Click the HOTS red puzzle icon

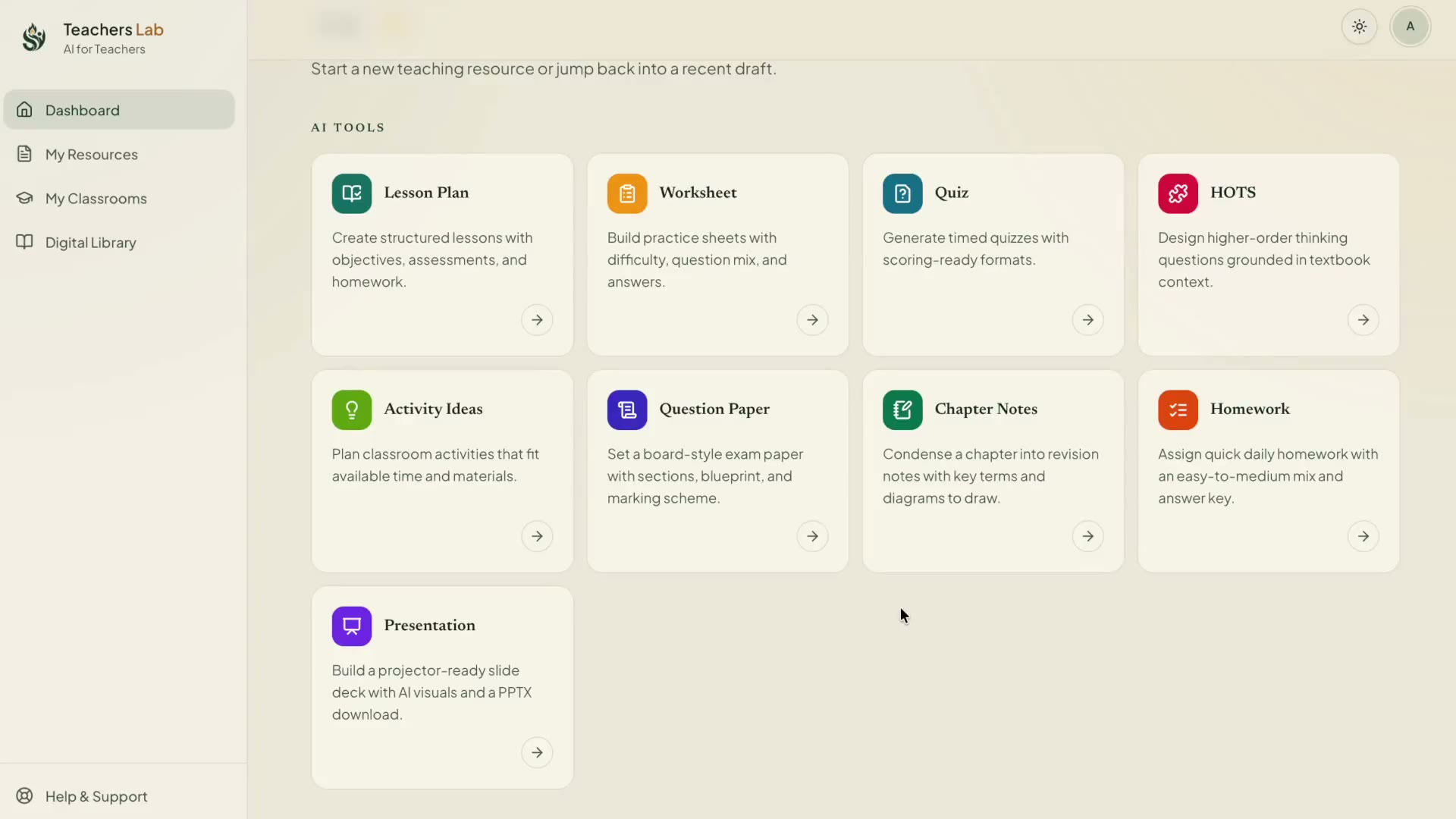[x=1178, y=193]
